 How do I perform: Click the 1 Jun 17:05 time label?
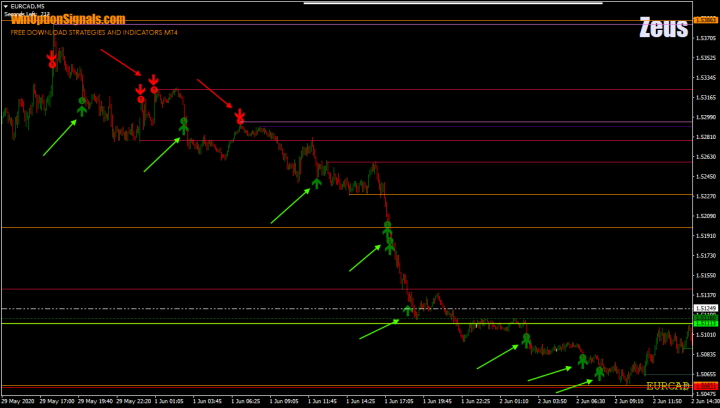(400, 401)
